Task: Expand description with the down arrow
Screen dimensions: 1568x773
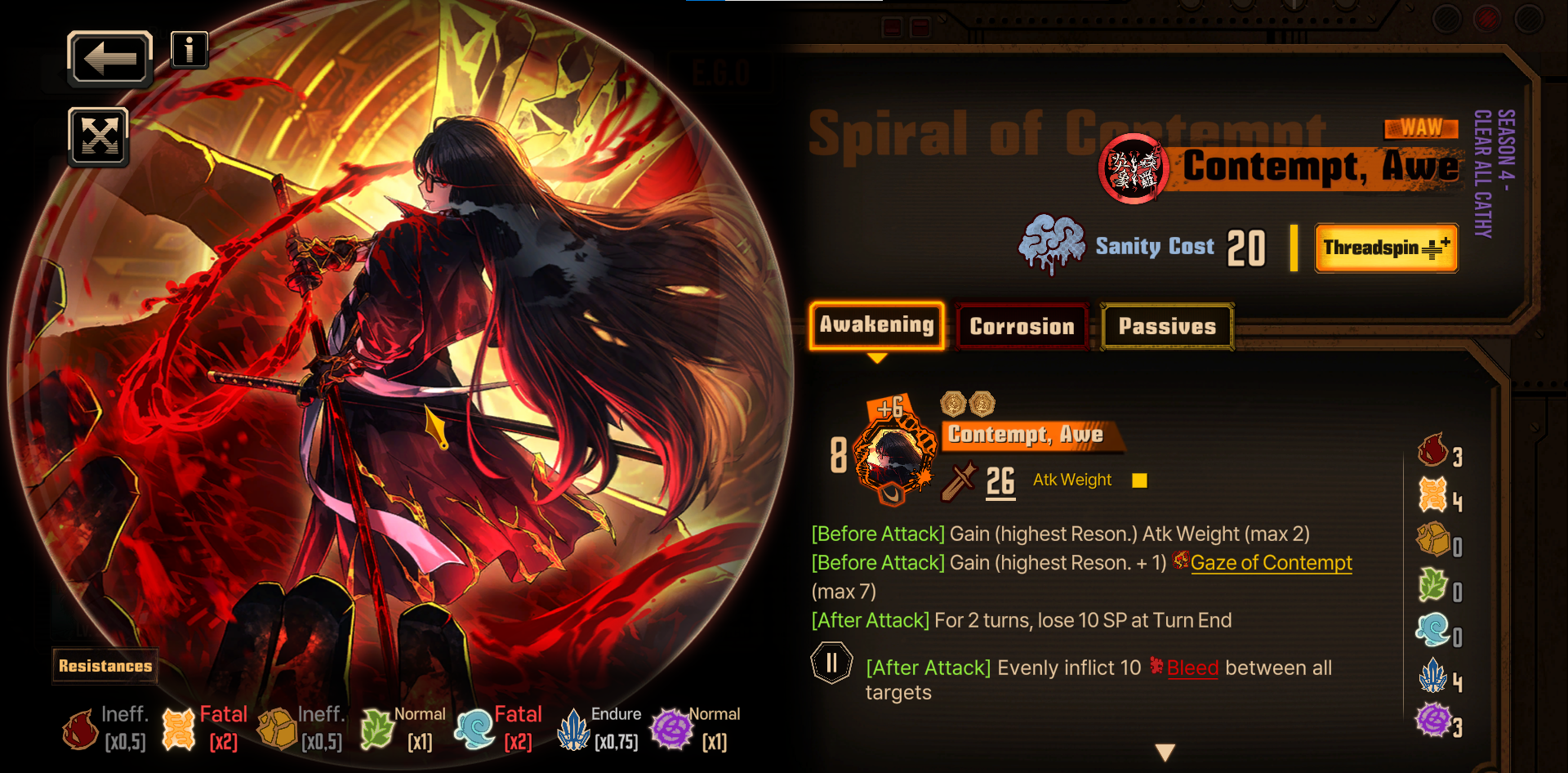Action: [1165, 752]
